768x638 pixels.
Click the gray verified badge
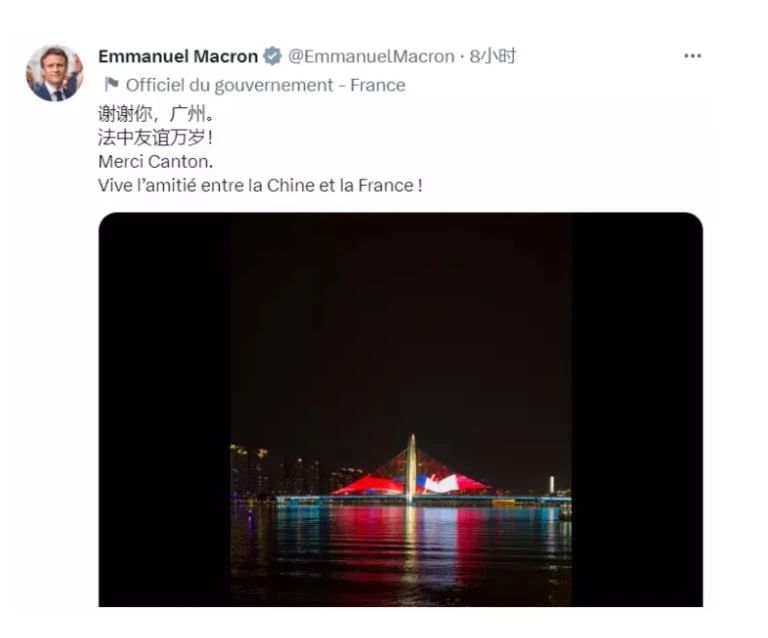(272, 56)
